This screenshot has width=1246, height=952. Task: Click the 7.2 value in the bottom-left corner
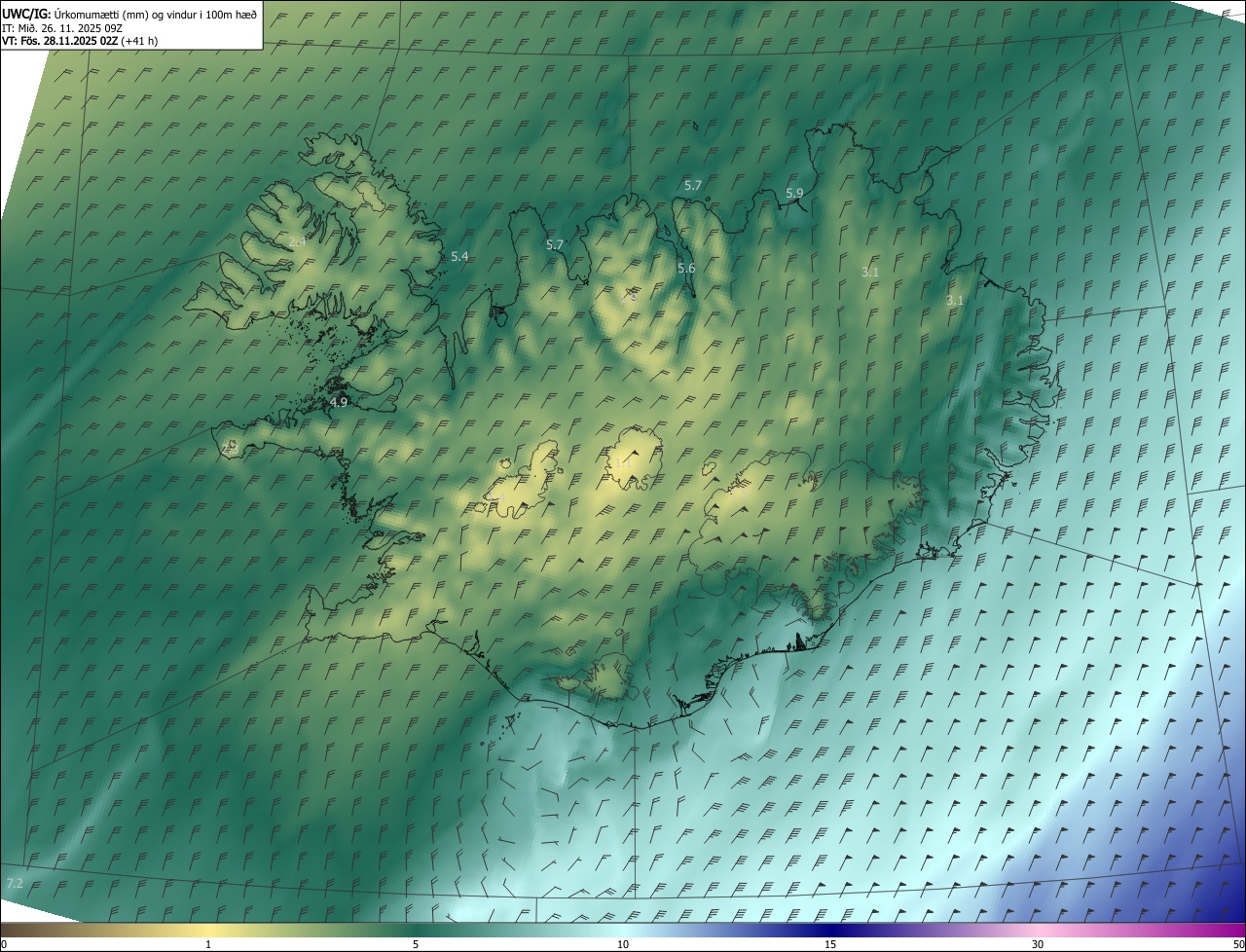15,883
